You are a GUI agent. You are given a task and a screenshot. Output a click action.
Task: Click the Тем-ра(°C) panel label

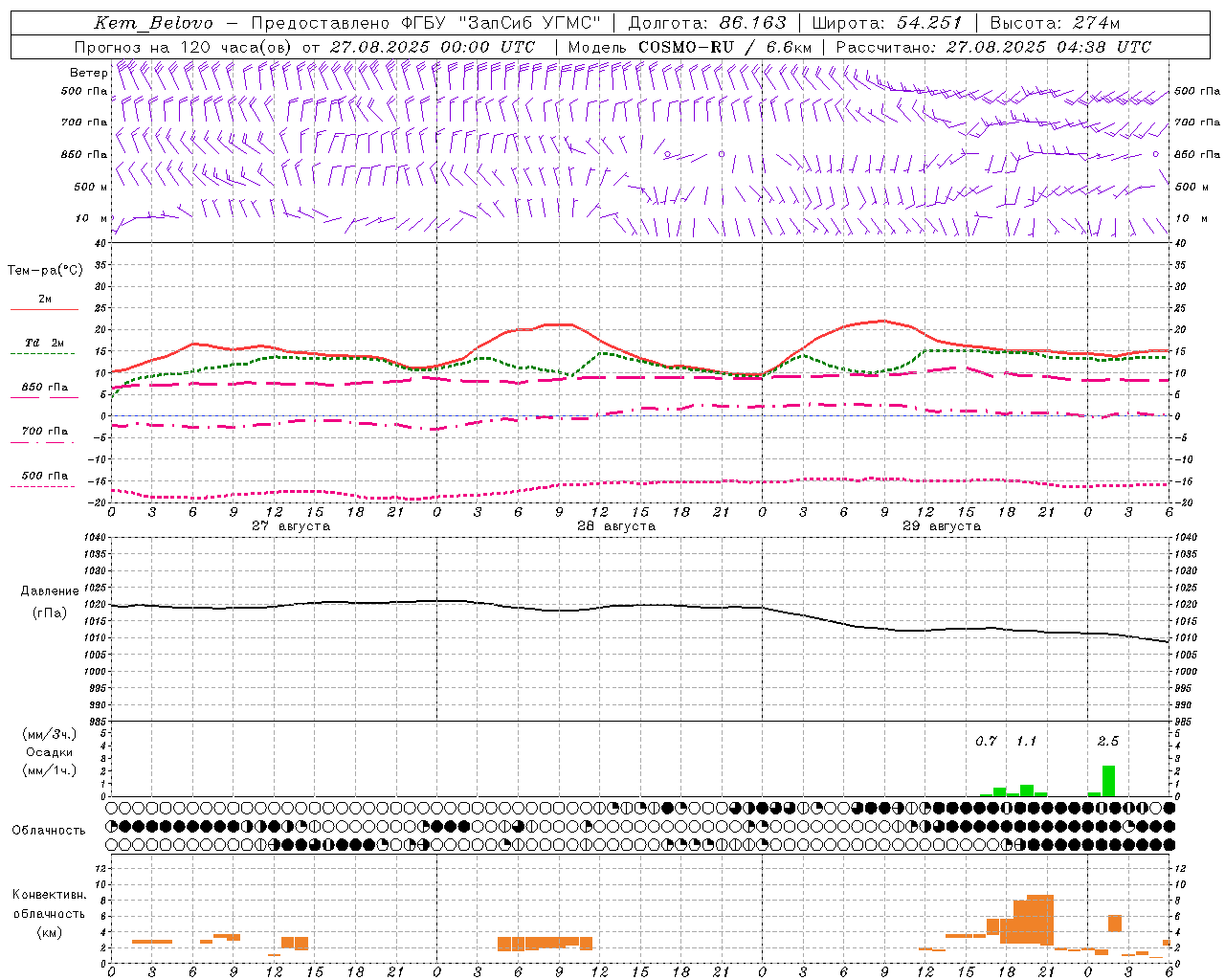tap(45, 271)
